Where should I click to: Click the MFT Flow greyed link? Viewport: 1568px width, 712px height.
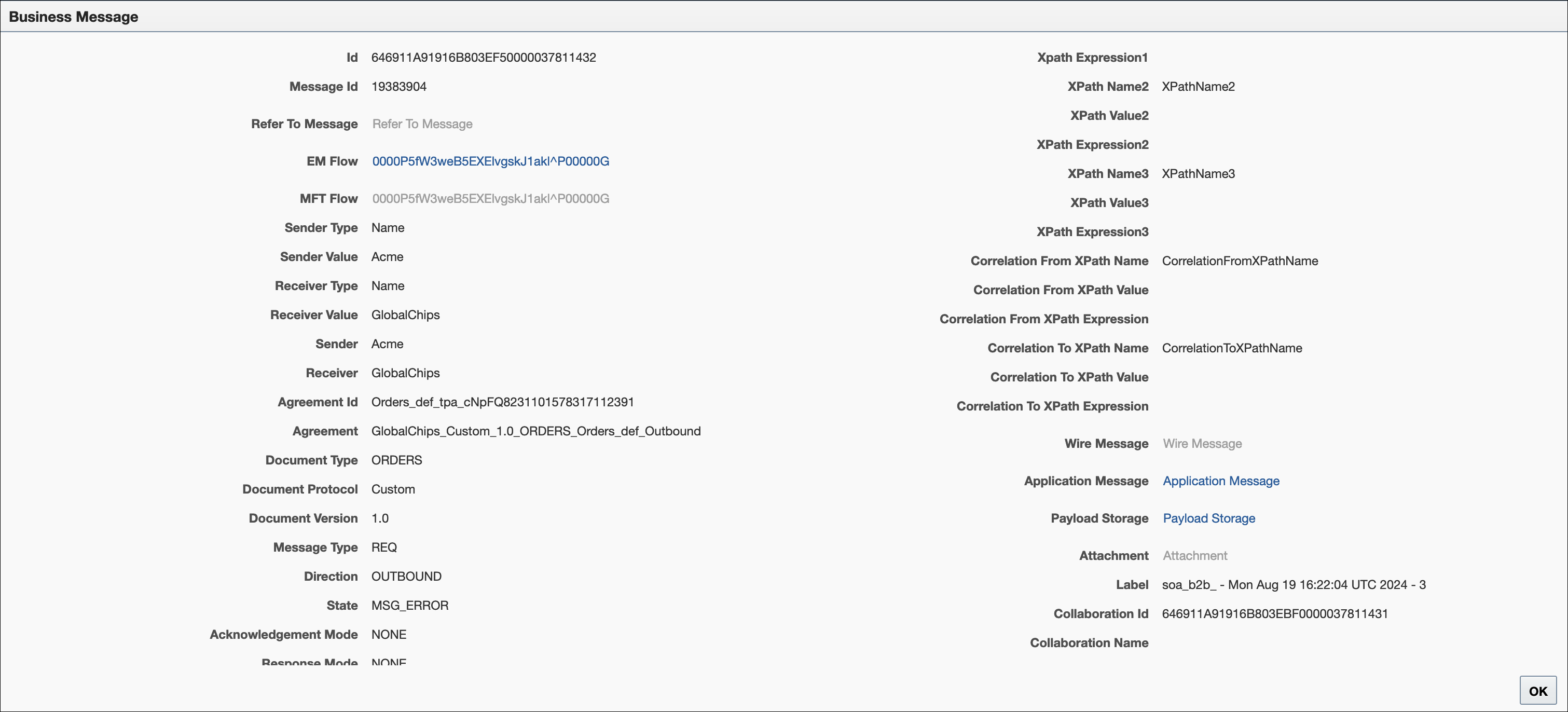(491, 198)
